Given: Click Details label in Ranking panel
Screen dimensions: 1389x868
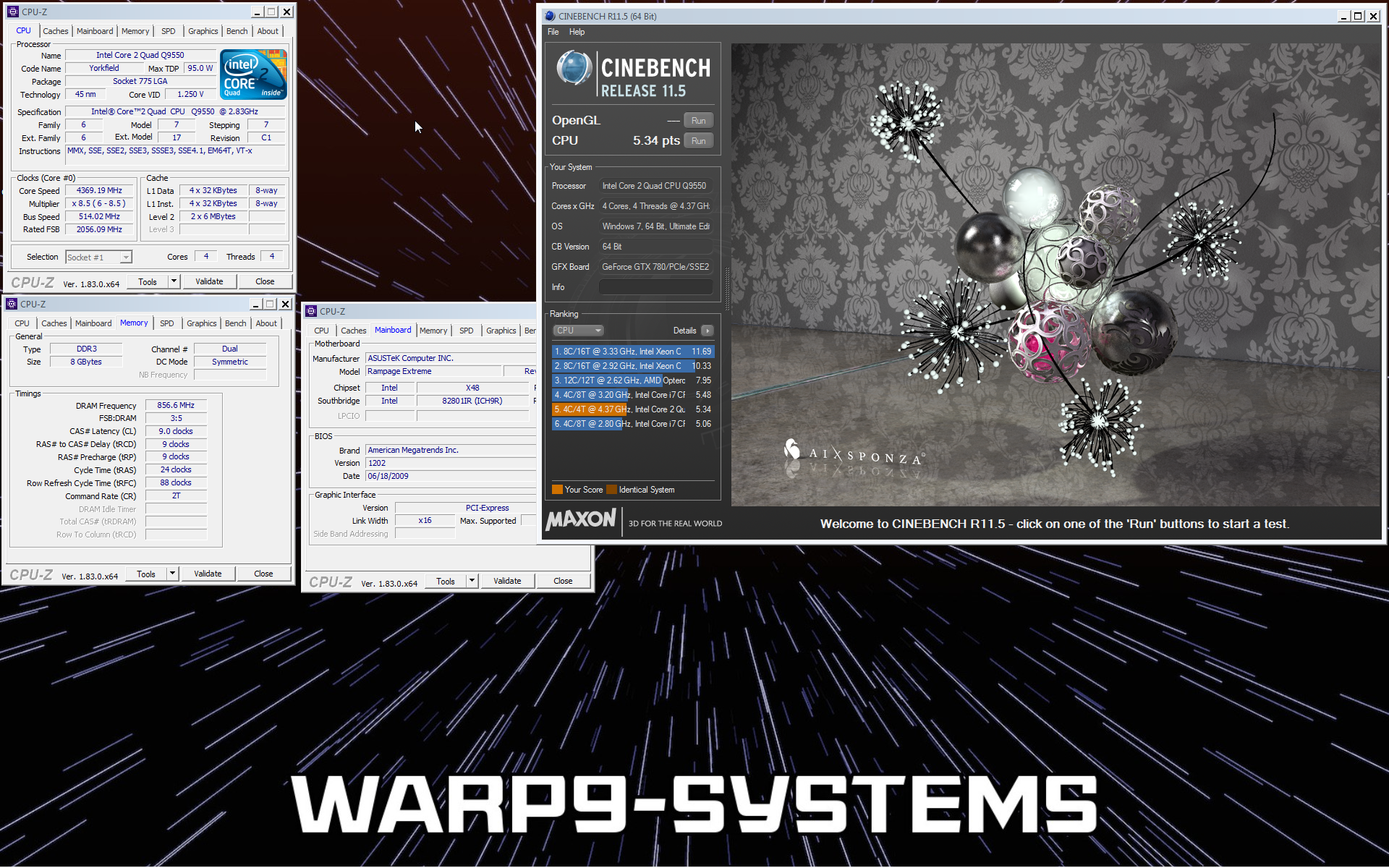Looking at the screenshot, I should [x=684, y=331].
